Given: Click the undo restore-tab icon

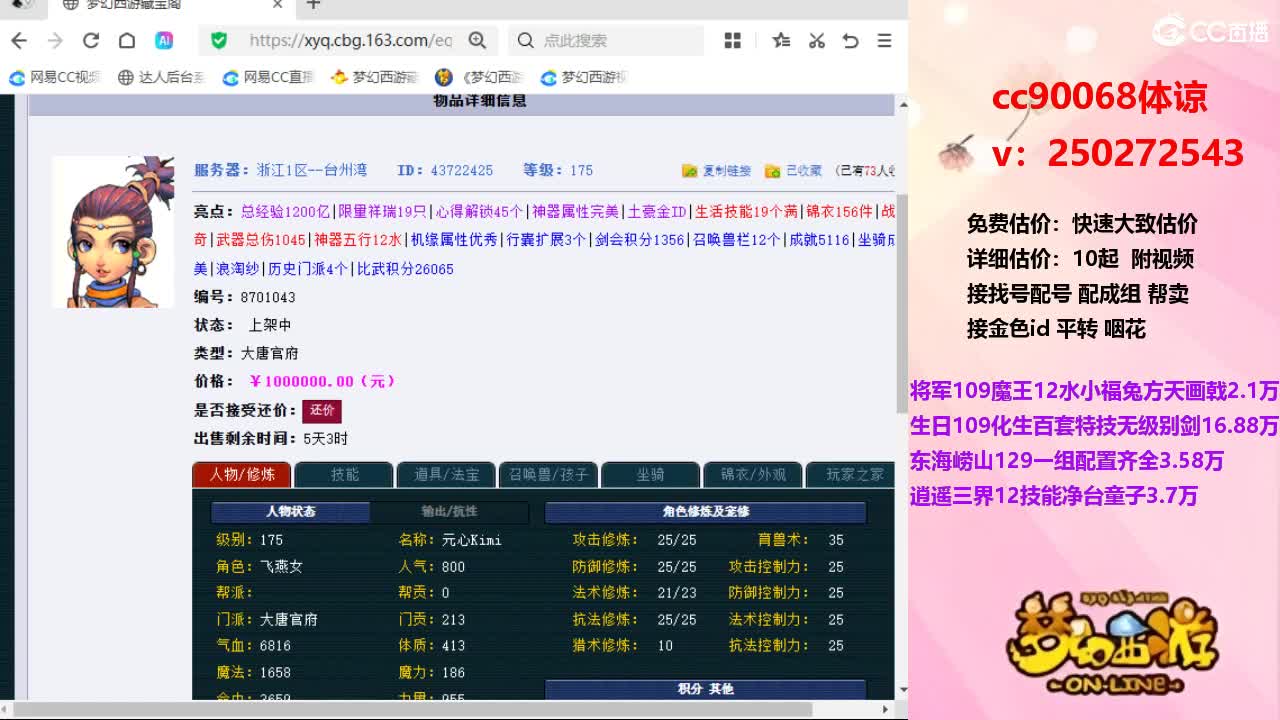Looking at the screenshot, I should click(x=851, y=40).
